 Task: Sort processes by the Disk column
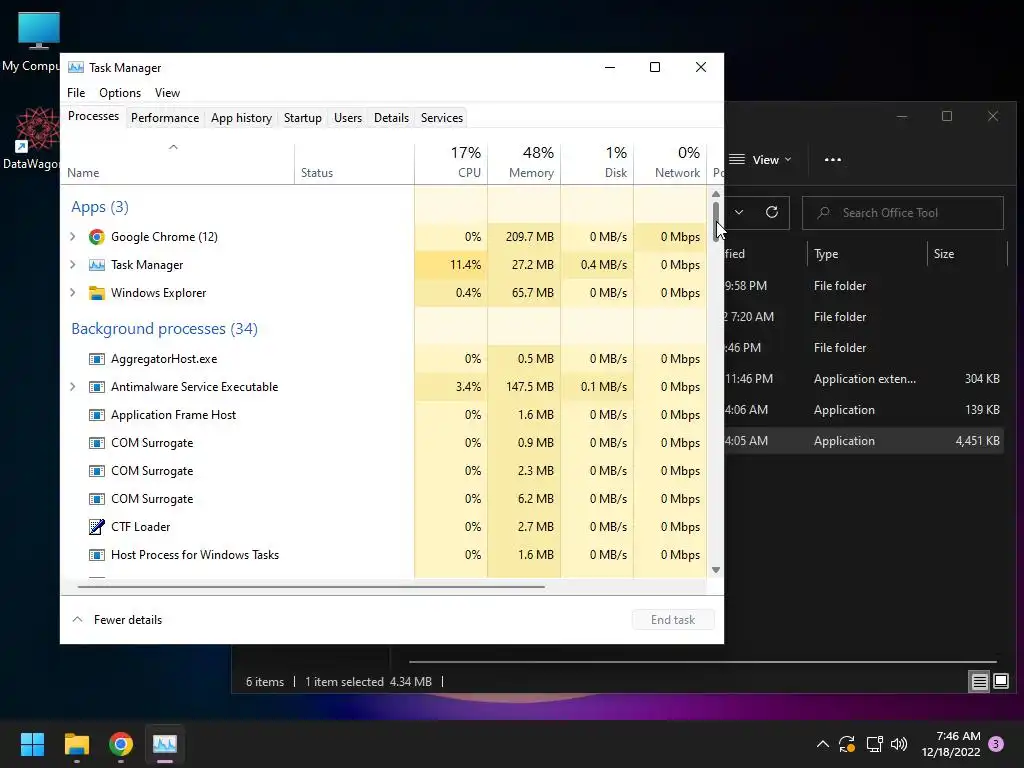tap(598, 162)
